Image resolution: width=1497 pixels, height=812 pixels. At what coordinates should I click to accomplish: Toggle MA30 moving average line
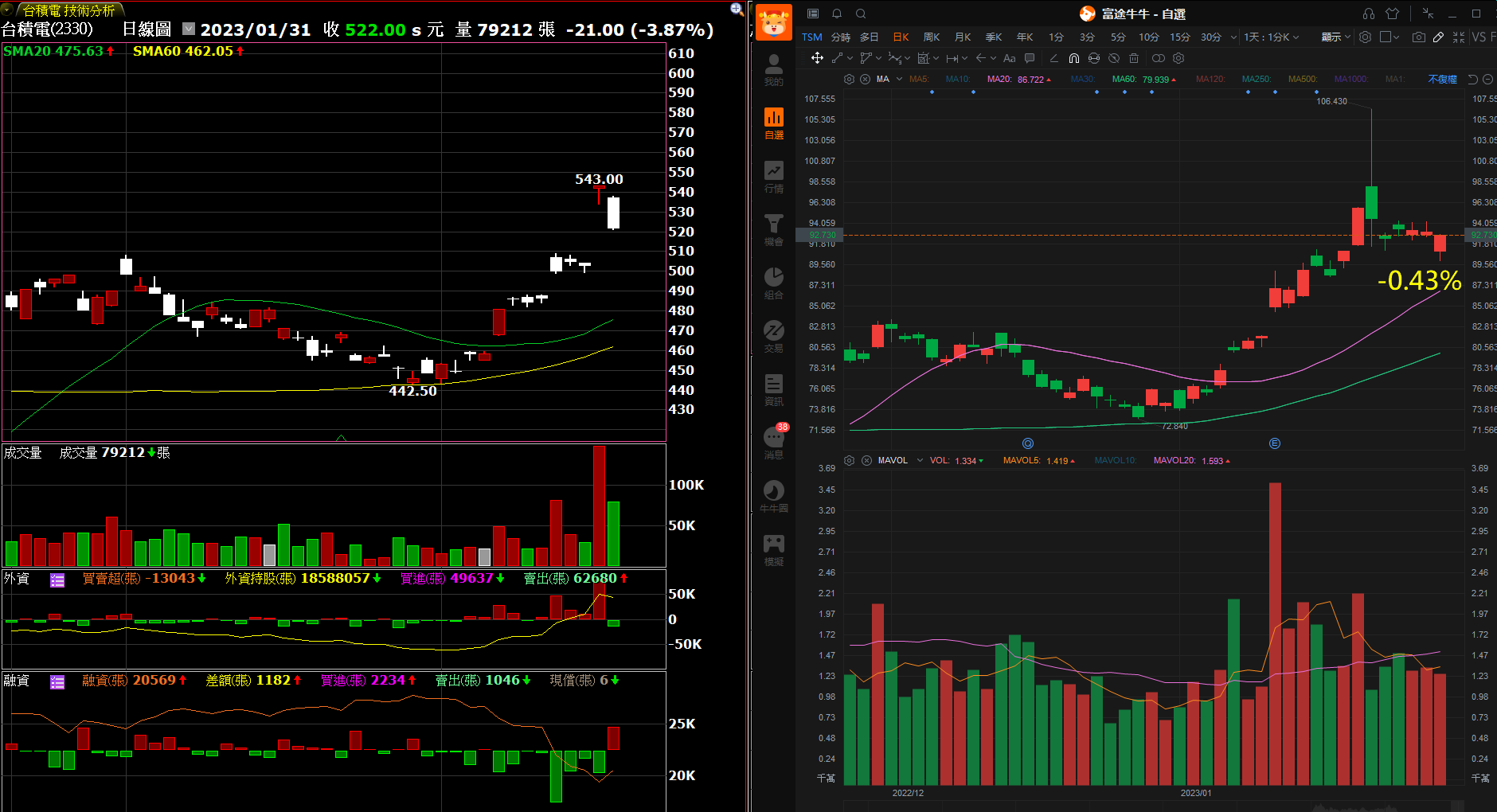tap(1083, 79)
